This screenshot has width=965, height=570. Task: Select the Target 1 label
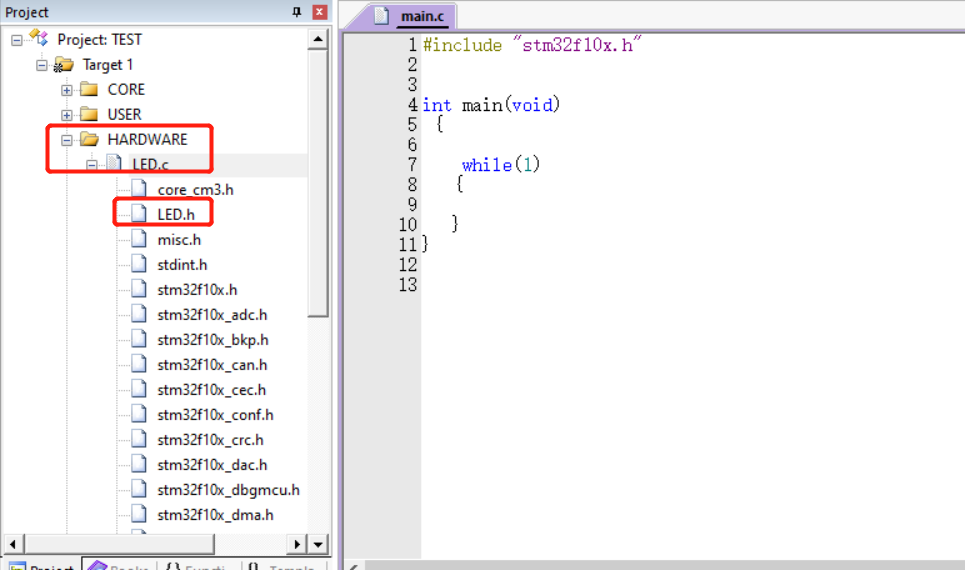click(108, 65)
